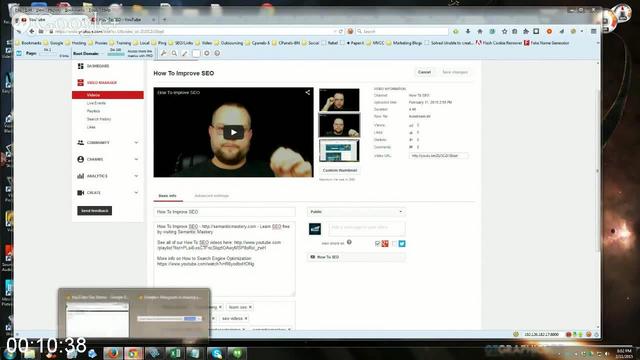640x360 pixels.
Task: Open Video Manager in the sidebar
Action: point(102,82)
